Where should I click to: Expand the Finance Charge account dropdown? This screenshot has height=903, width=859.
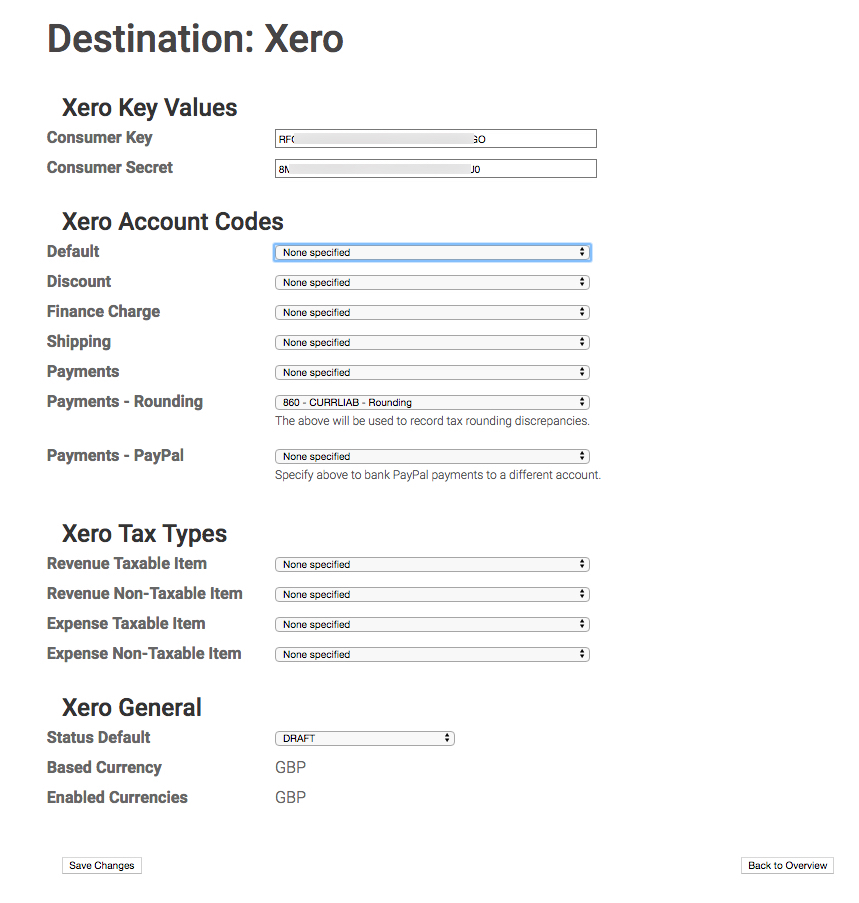[432, 312]
